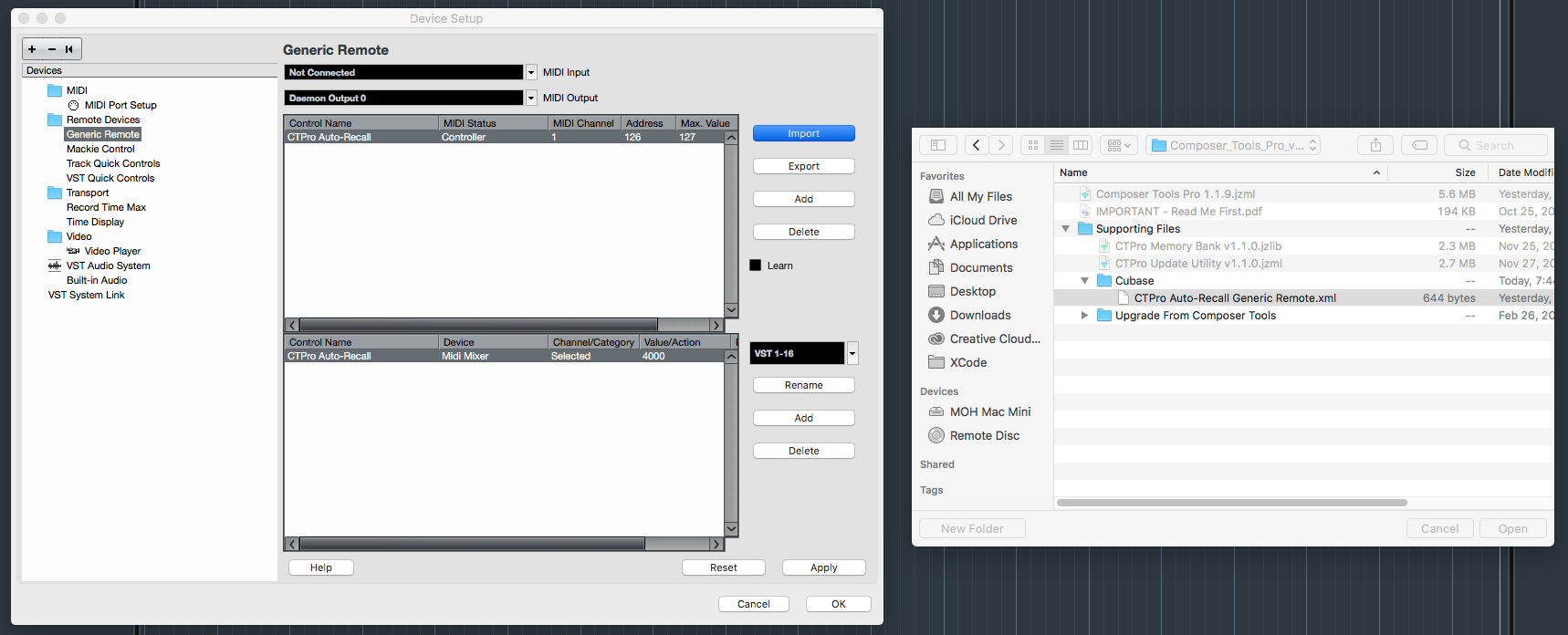This screenshot has width=1568, height=635.
Task: Click lower table horizontal scrollbar
Action: point(472,544)
